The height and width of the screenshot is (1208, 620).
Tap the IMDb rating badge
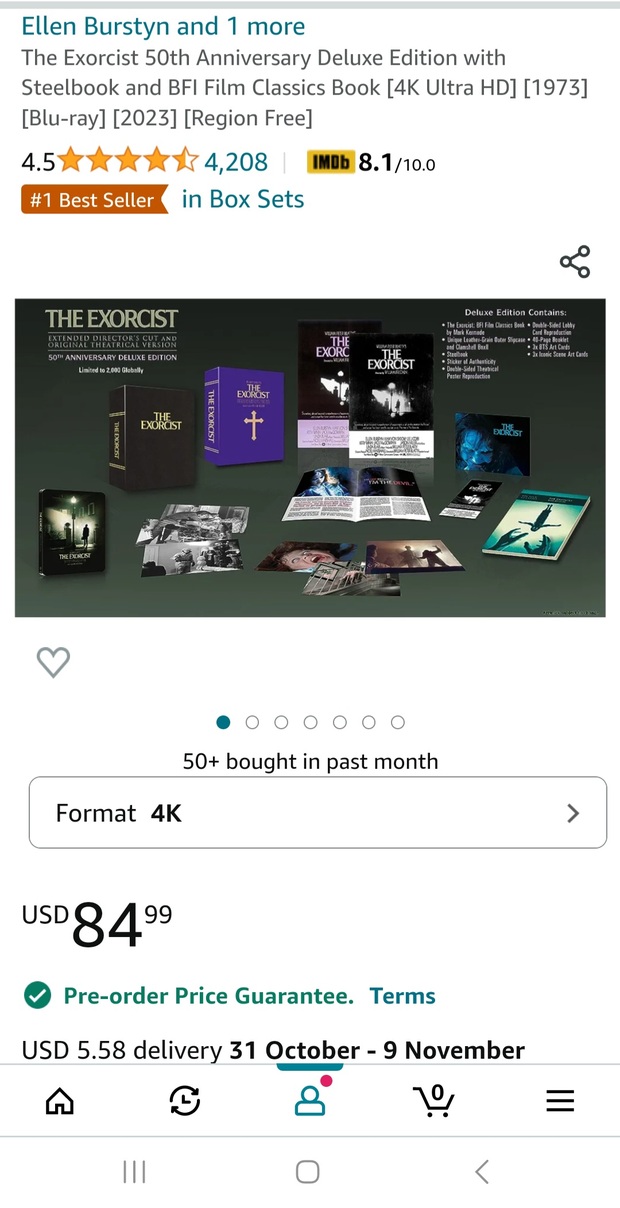371,162
